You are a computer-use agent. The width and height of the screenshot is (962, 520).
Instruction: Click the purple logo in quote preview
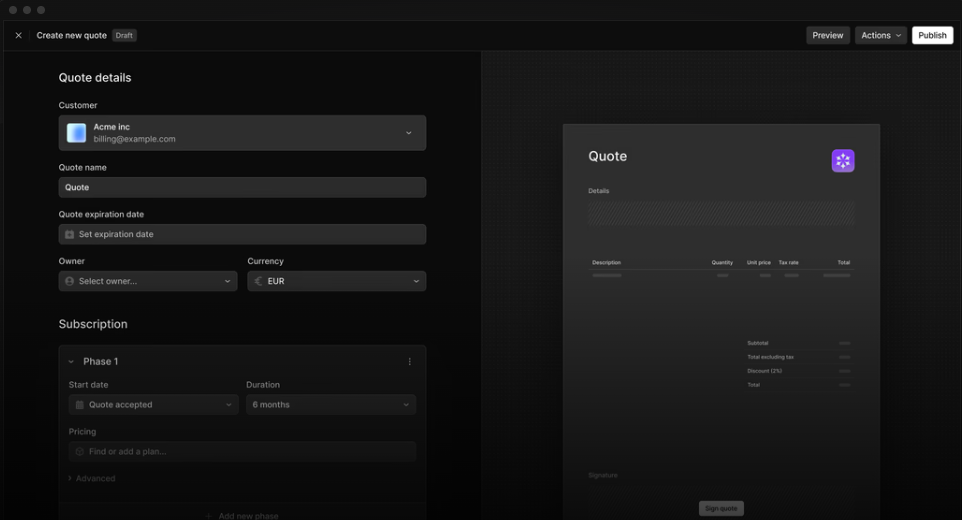(x=843, y=161)
